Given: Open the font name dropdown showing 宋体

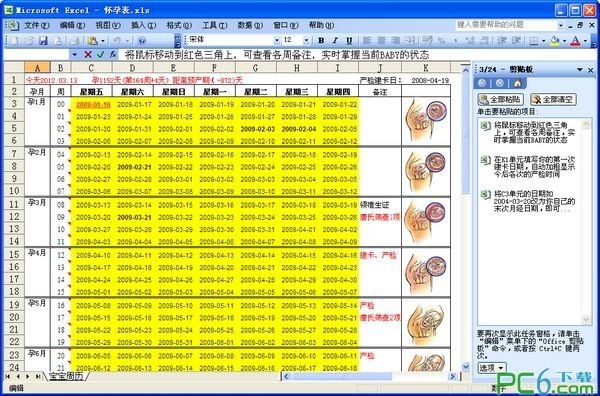Looking at the screenshot, I should [x=277, y=41].
